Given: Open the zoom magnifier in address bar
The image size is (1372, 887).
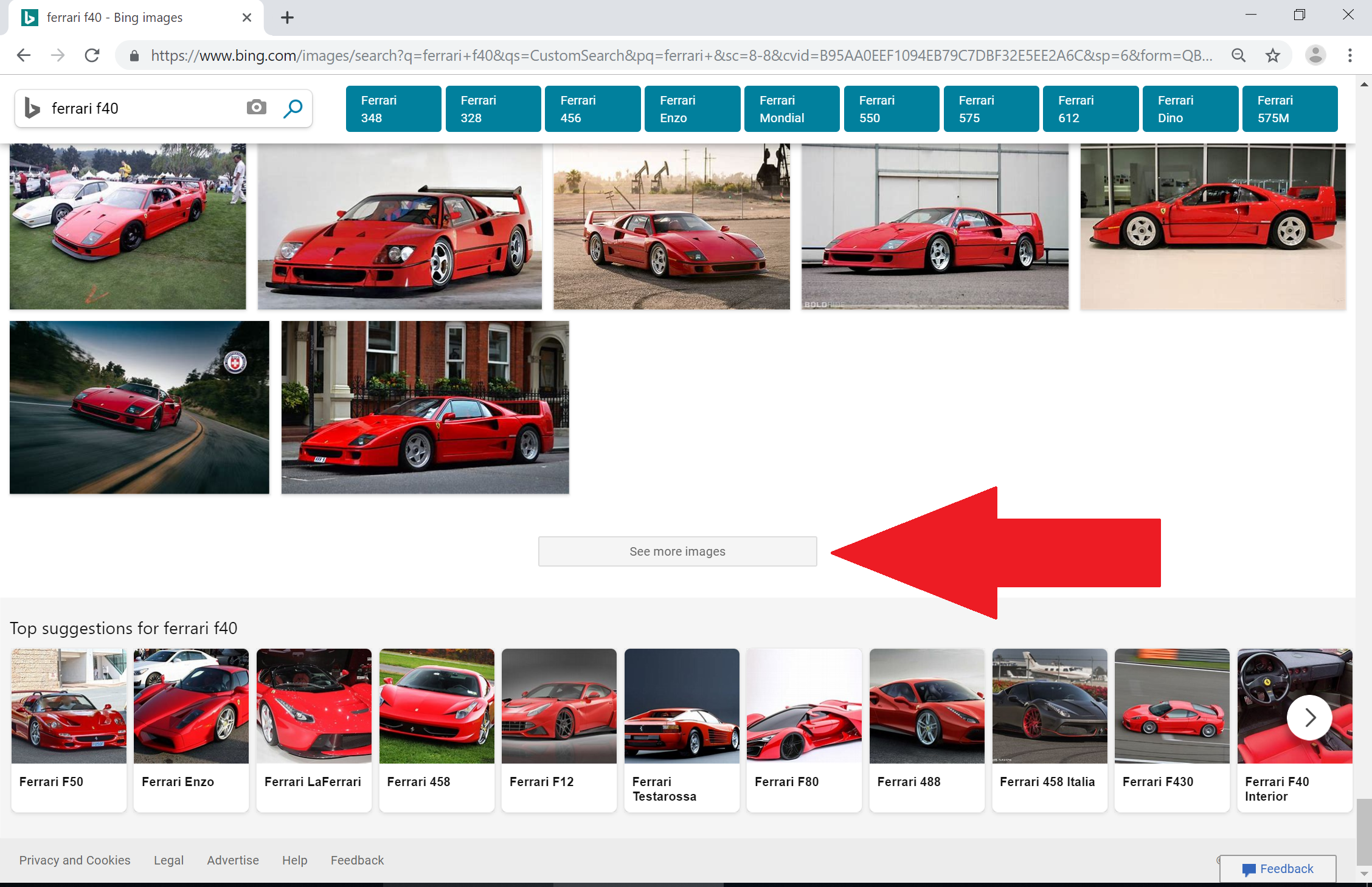Looking at the screenshot, I should pos(1238,55).
